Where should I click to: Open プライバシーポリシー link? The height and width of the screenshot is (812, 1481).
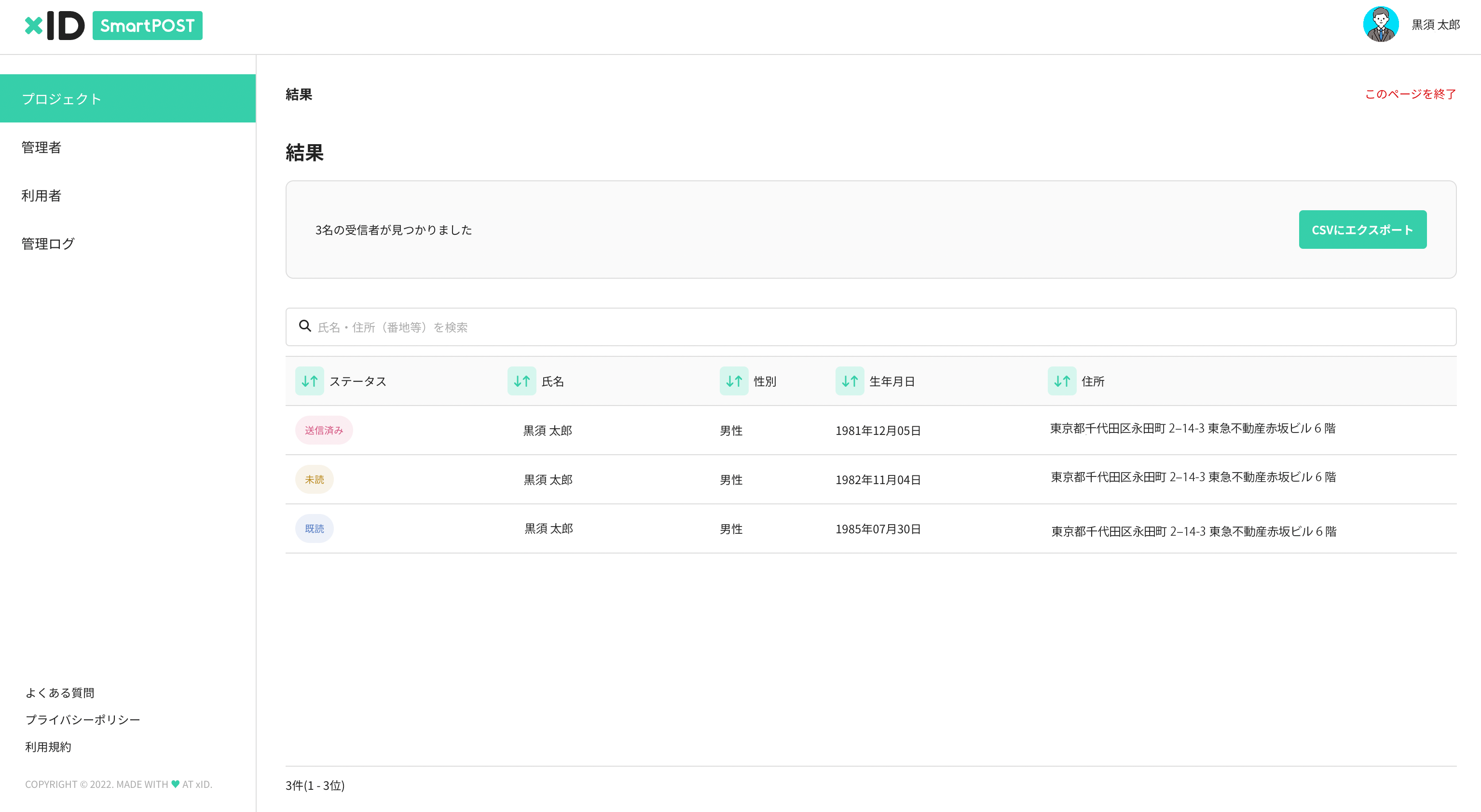(x=83, y=719)
